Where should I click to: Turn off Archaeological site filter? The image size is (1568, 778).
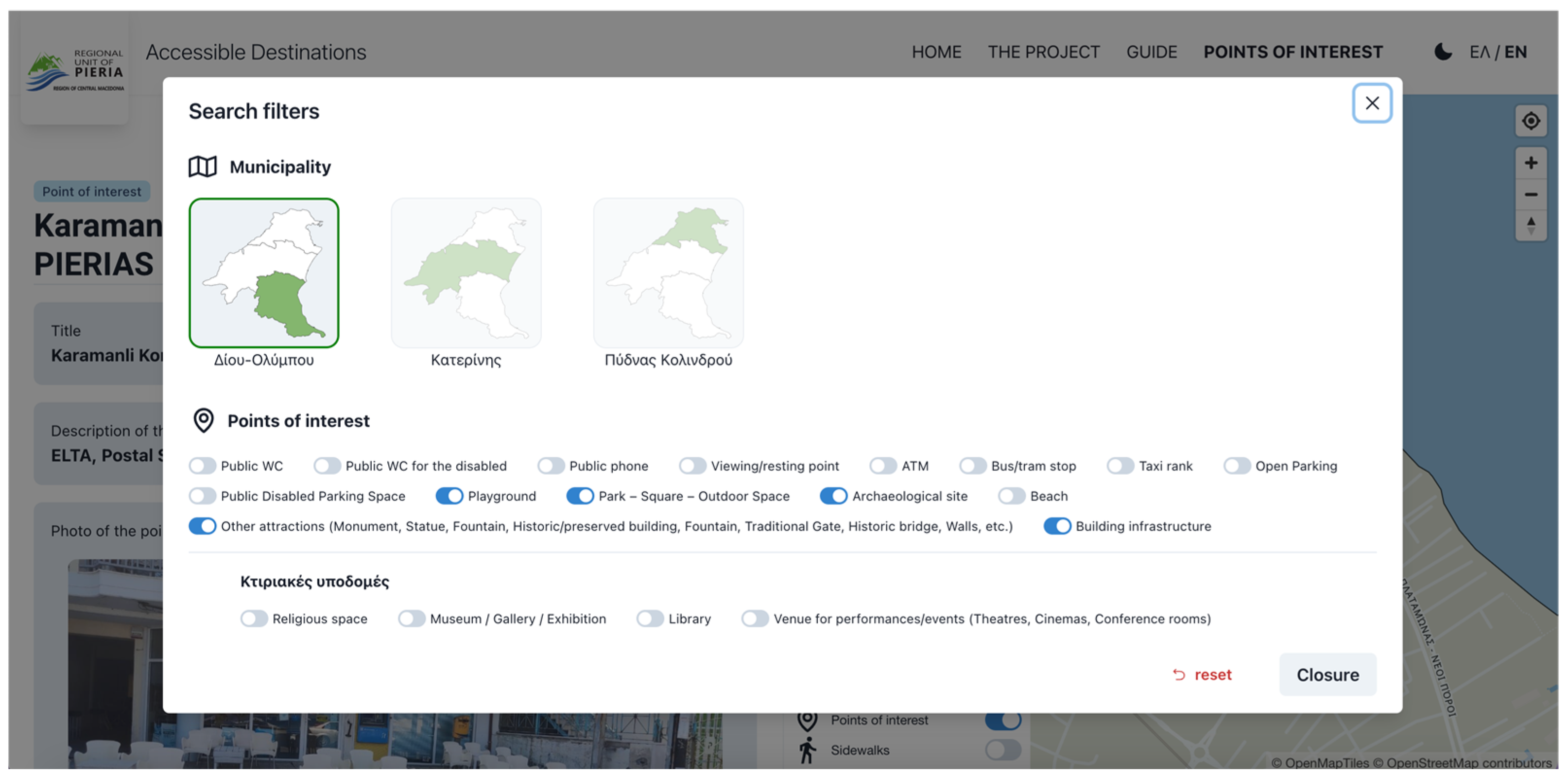coord(833,496)
